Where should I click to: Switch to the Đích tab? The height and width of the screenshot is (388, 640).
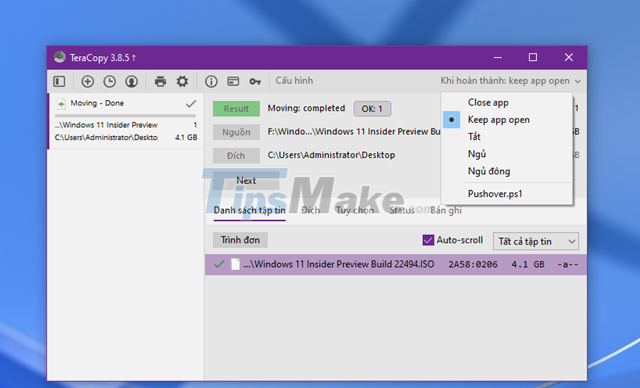310,211
